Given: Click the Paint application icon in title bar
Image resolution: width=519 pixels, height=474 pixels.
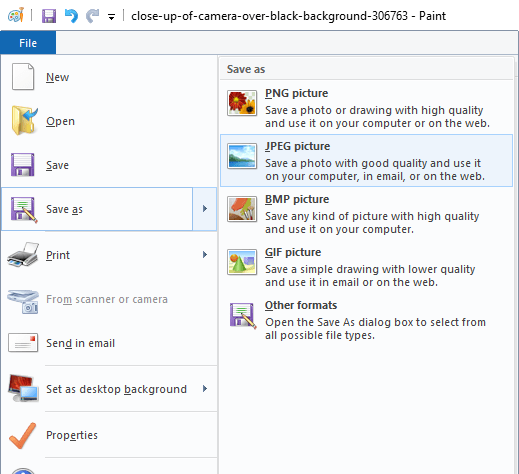Looking at the screenshot, I should point(16,15).
